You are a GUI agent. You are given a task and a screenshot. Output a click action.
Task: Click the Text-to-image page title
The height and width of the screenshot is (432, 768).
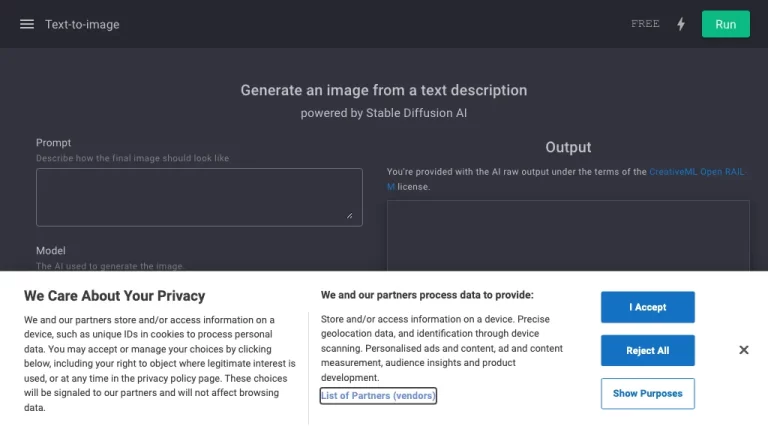(x=82, y=24)
